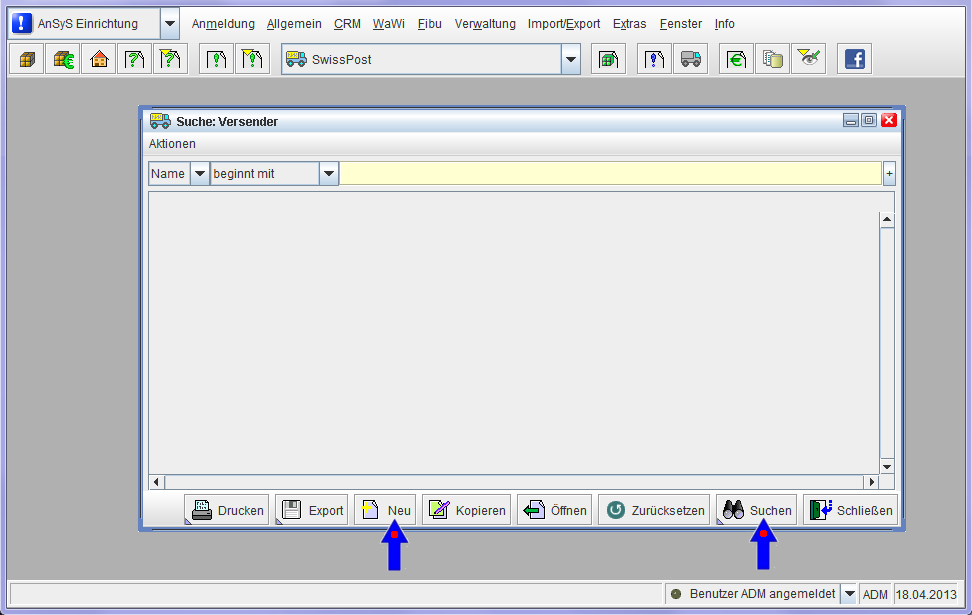Open the Aktionen menu in search window
The width and height of the screenshot is (972, 615).
(x=172, y=144)
